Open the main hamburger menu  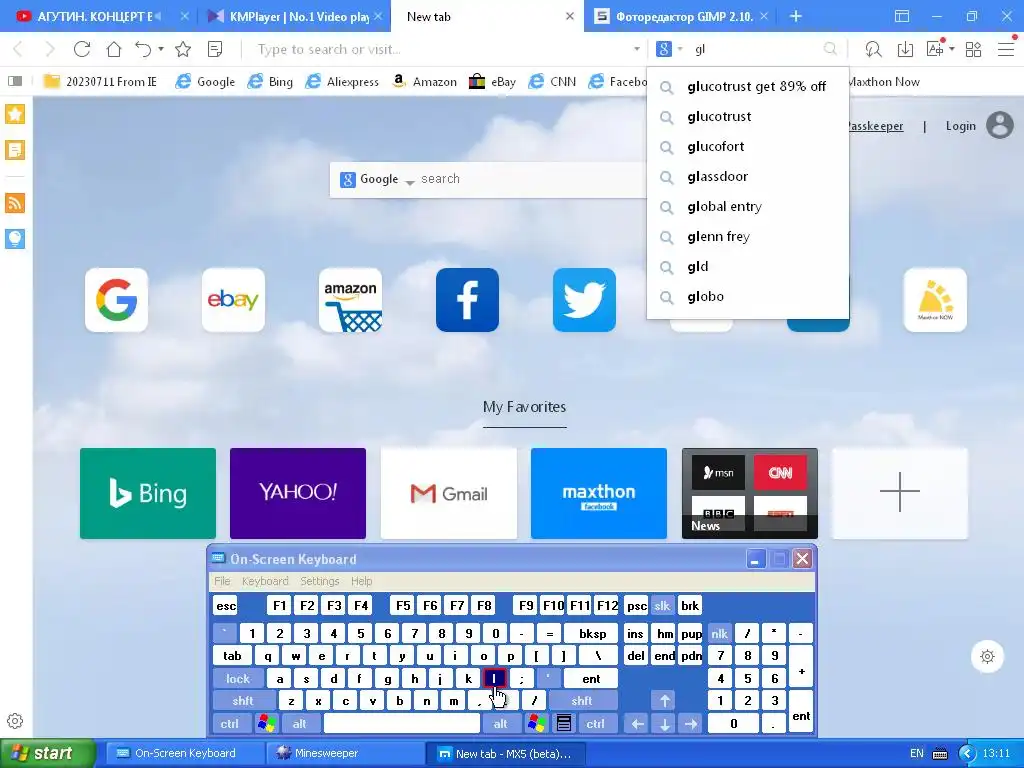[1006, 49]
